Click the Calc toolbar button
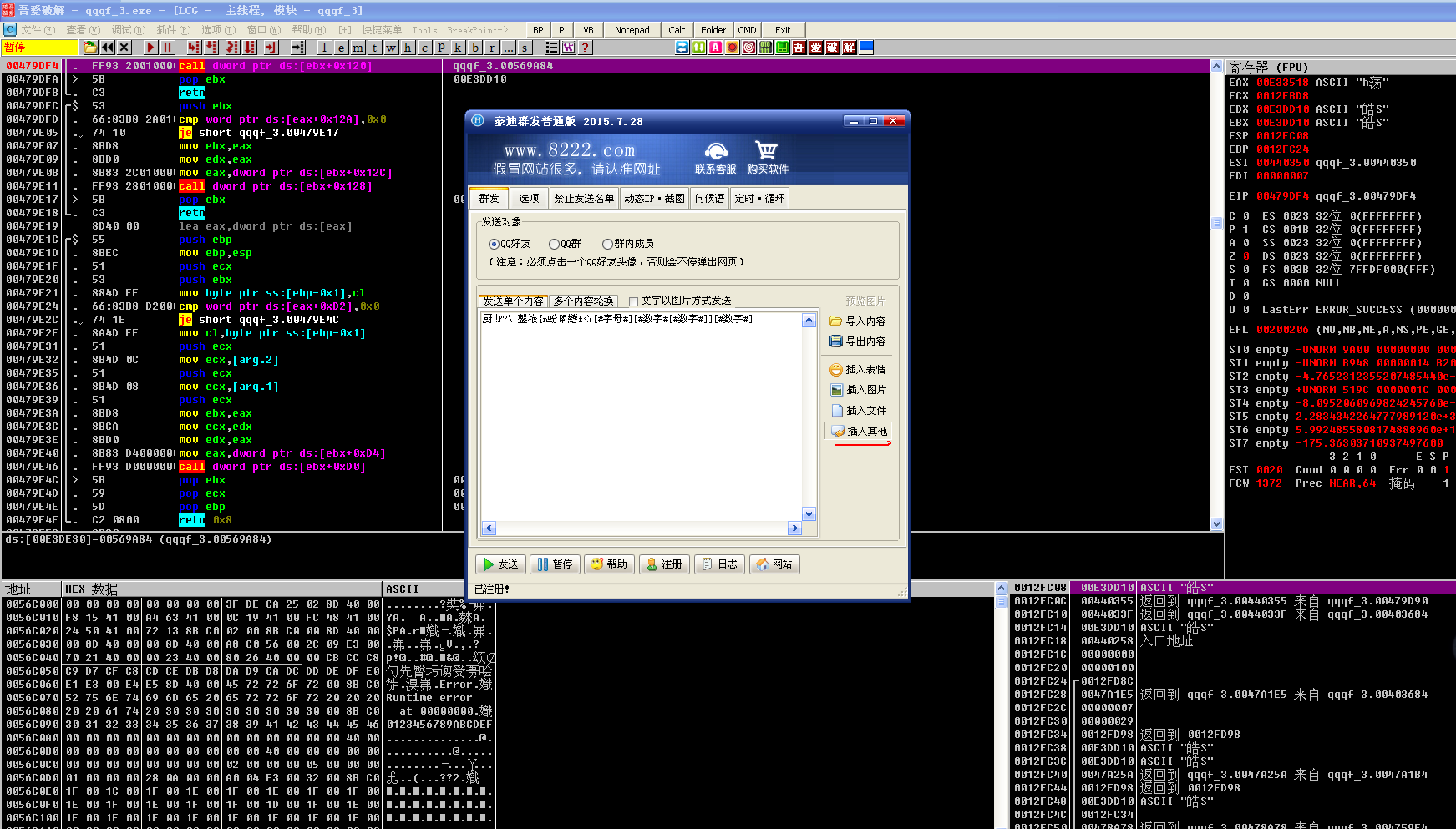The width and height of the screenshot is (1456, 829). 677,30
